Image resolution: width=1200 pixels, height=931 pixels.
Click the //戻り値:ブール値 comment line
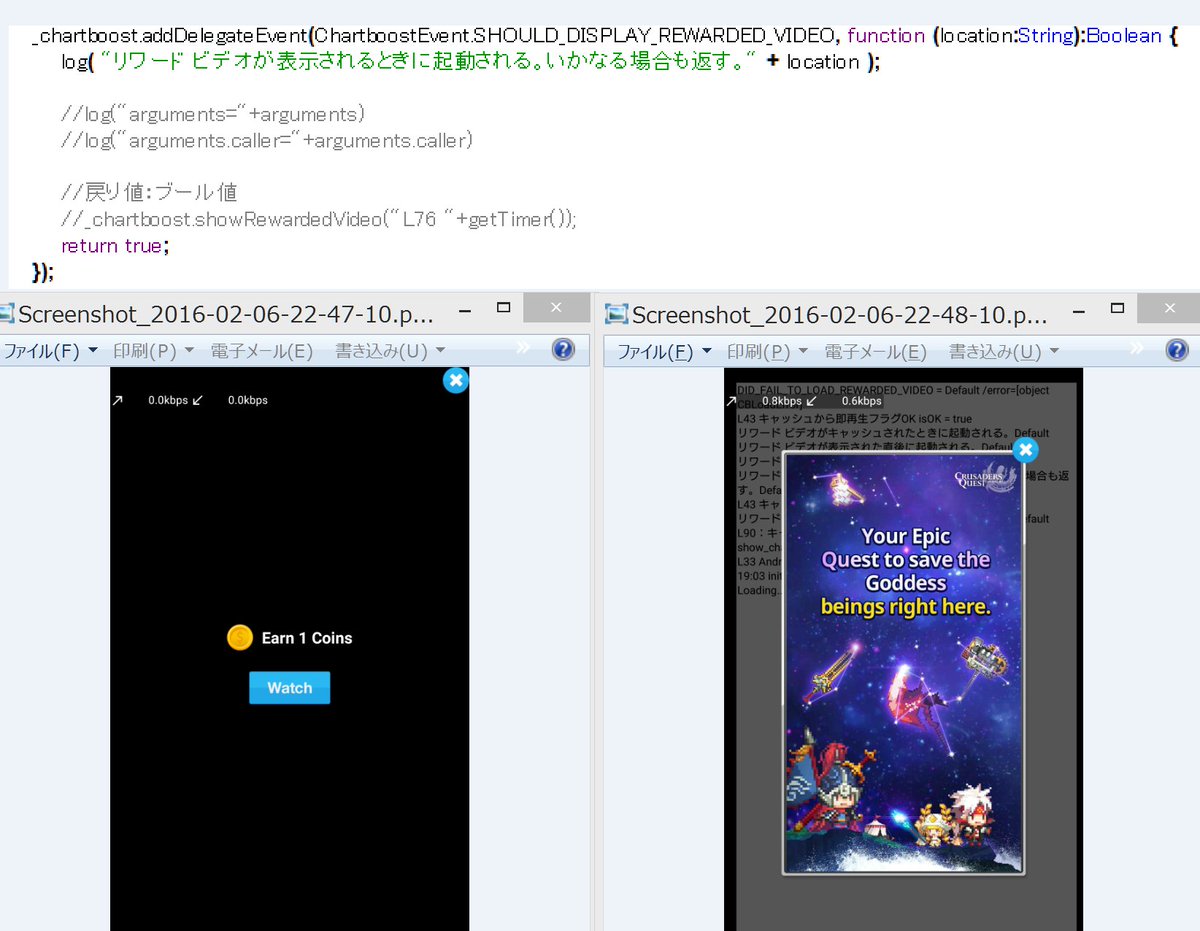[149, 192]
